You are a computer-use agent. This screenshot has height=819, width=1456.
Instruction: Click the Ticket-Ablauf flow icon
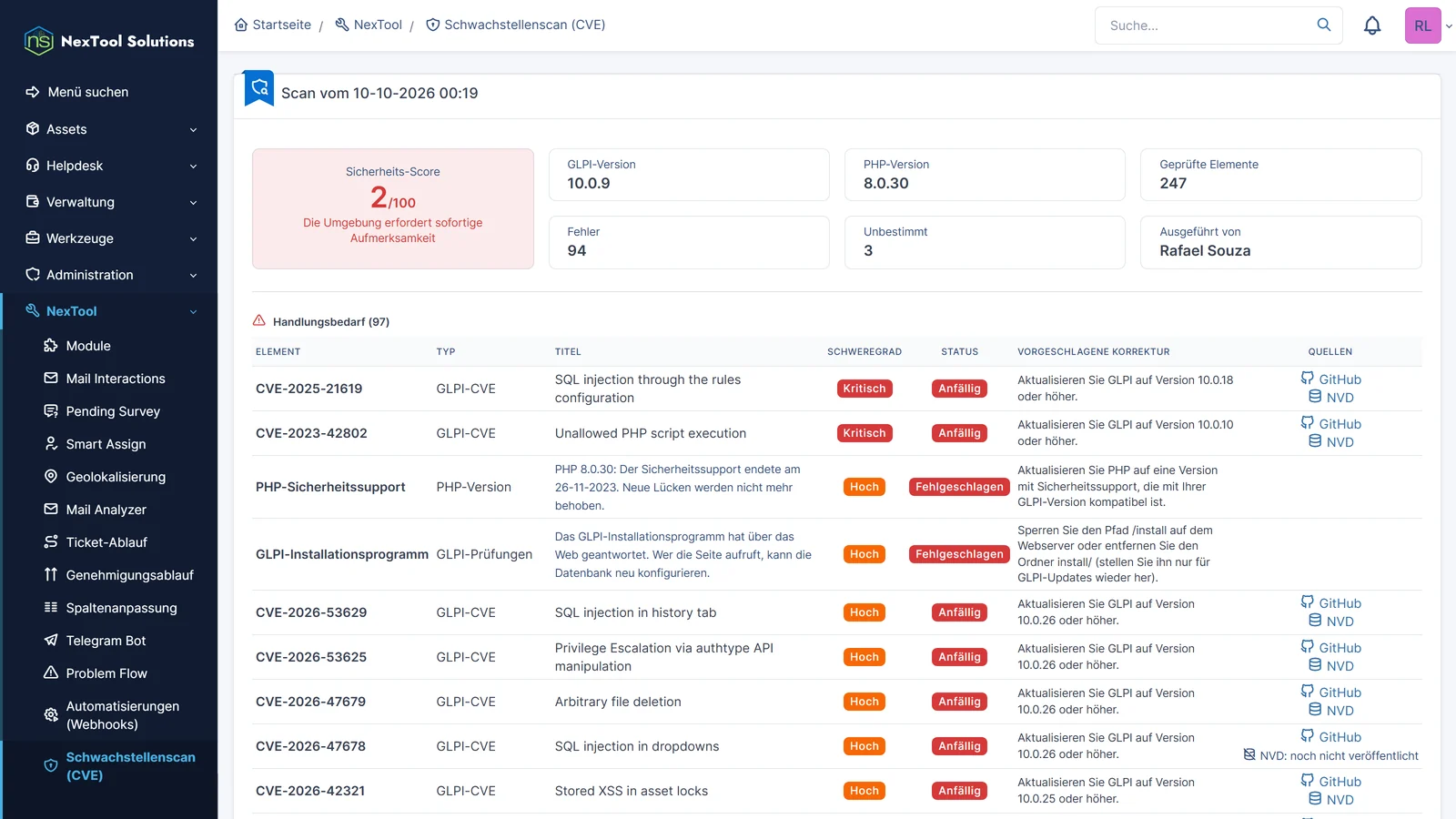[51, 542]
